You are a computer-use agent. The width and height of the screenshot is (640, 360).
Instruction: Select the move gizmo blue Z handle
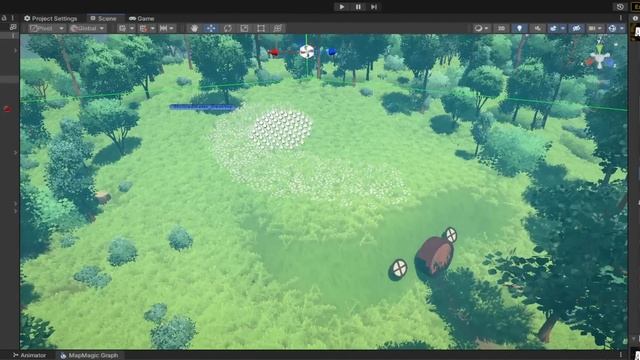(331, 52)
